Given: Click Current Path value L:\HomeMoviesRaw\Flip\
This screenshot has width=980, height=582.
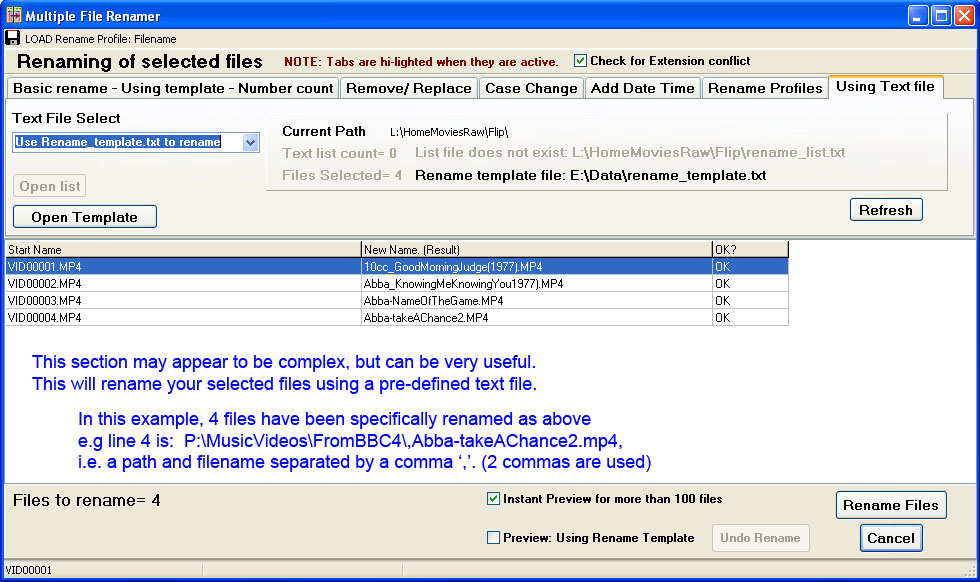Looking at the screenshot, I should [x=449, y=132].
